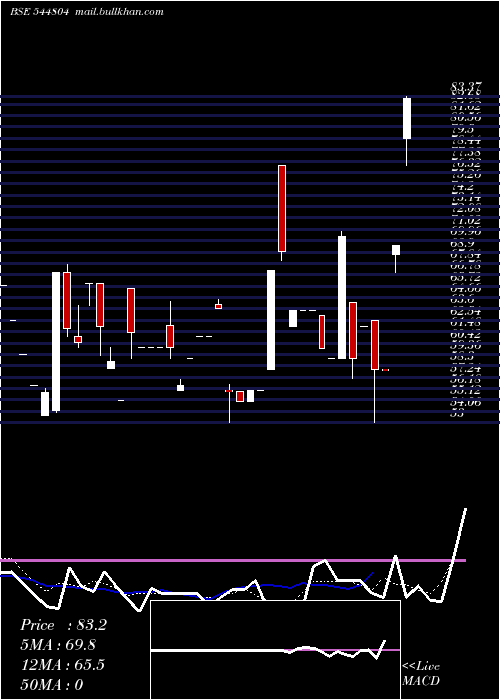The image size is (500, 700).
Task: Click the 83.37 top price axis label
Action: click(x=465, y=86)
